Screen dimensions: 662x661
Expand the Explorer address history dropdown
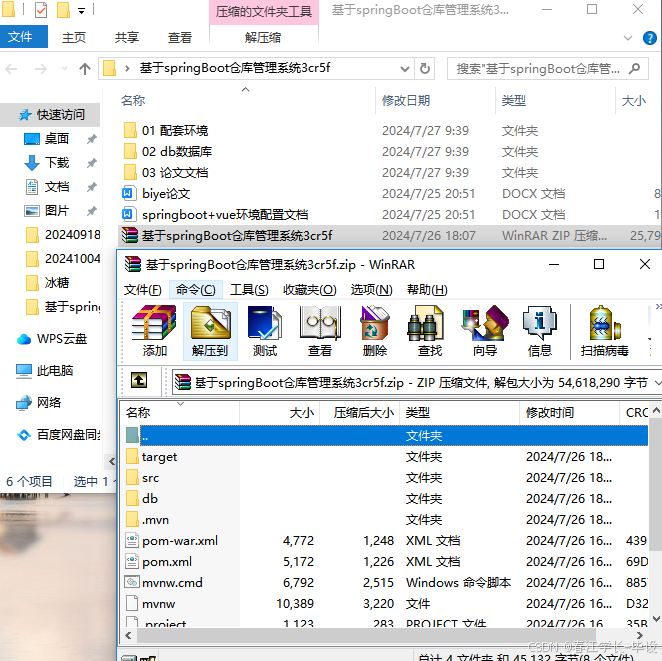pyautogui.click(x=404, y=68)
